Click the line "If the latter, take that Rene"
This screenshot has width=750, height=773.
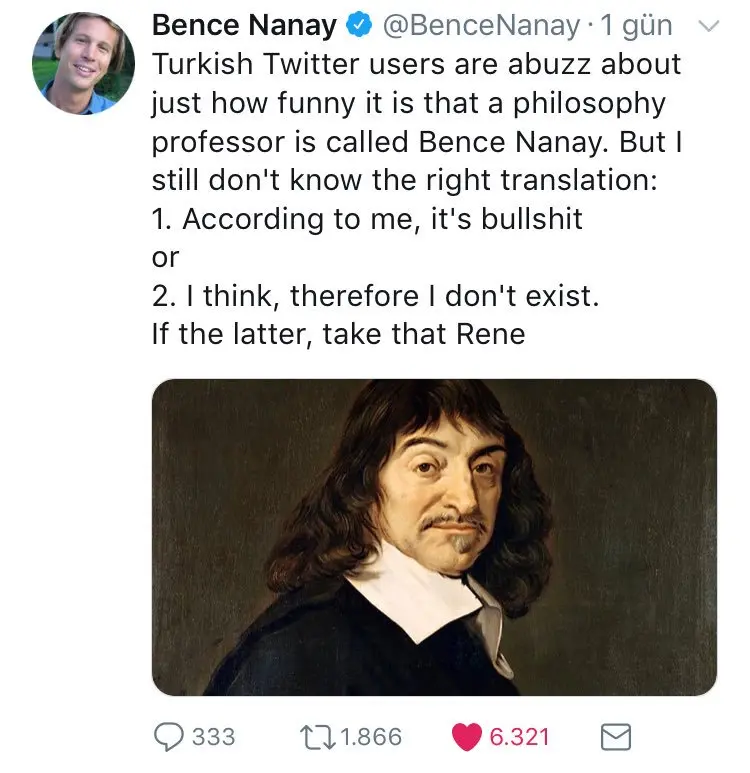(x=338, y=334)
